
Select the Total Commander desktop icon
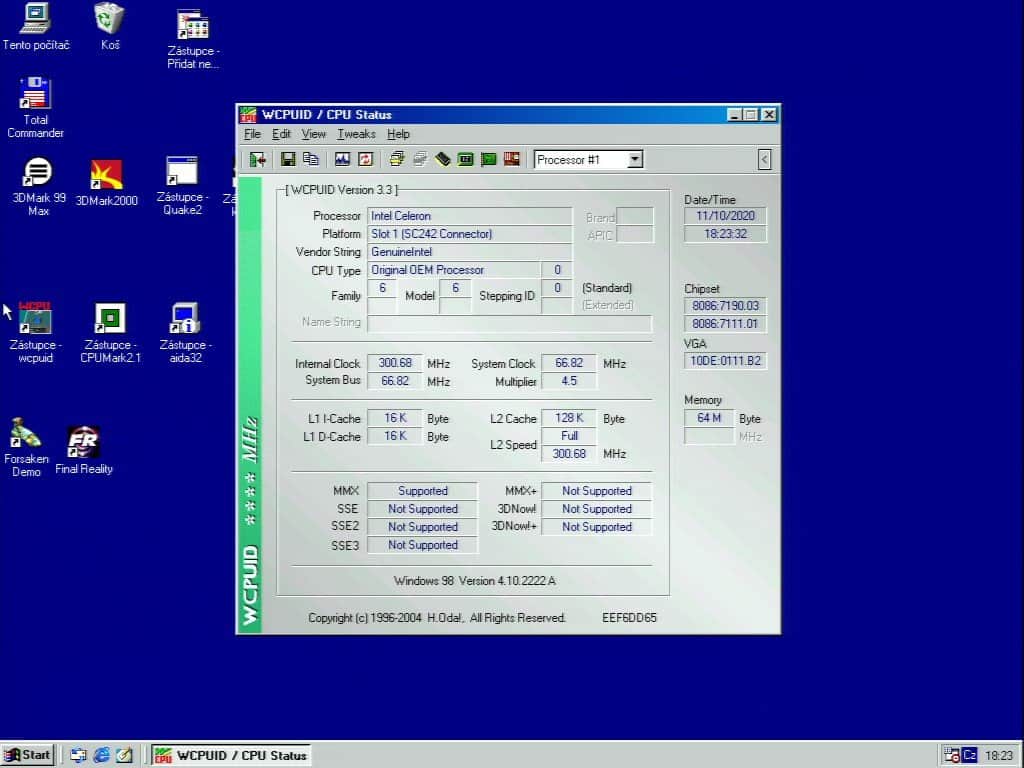coord(35,108)
